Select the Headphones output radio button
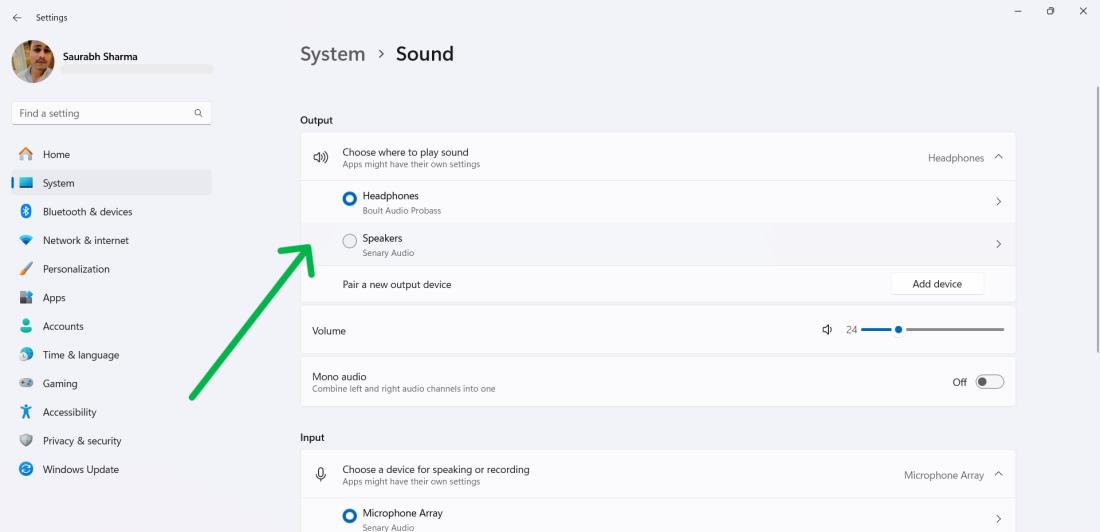The width and height of the screenshot is (1100, 532). (x=349, y=199)
